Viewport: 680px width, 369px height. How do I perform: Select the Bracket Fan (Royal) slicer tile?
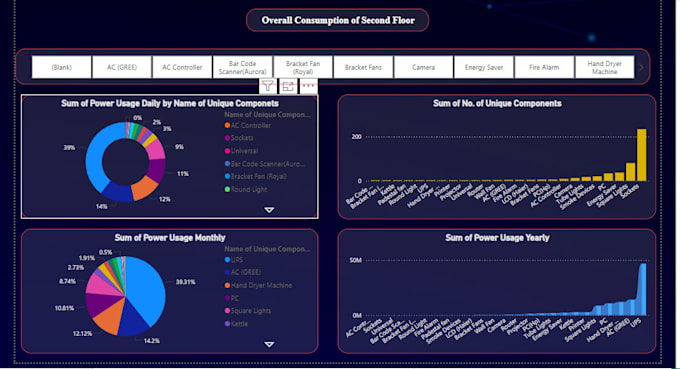(x=303, y=67)
